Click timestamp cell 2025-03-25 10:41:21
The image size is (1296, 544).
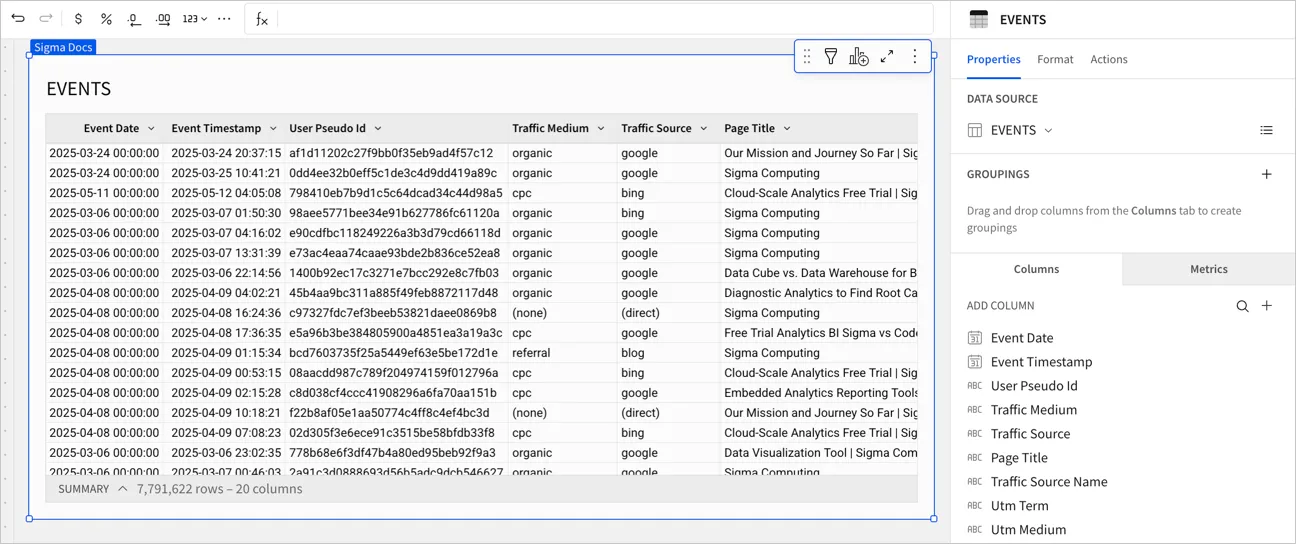tap(226, 173)
